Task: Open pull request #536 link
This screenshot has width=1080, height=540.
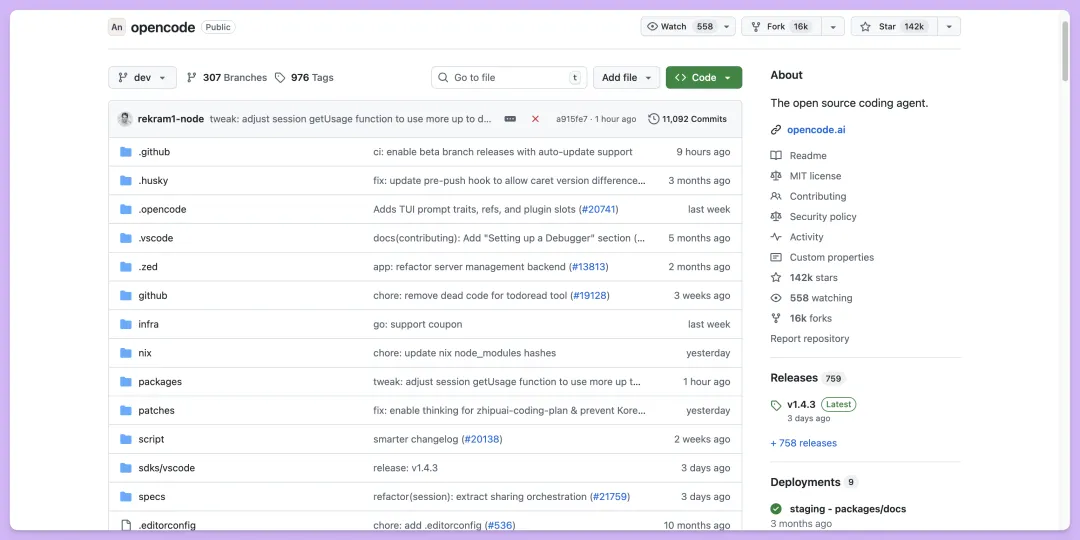Action: pyautogui.click(x=500, y=526)
